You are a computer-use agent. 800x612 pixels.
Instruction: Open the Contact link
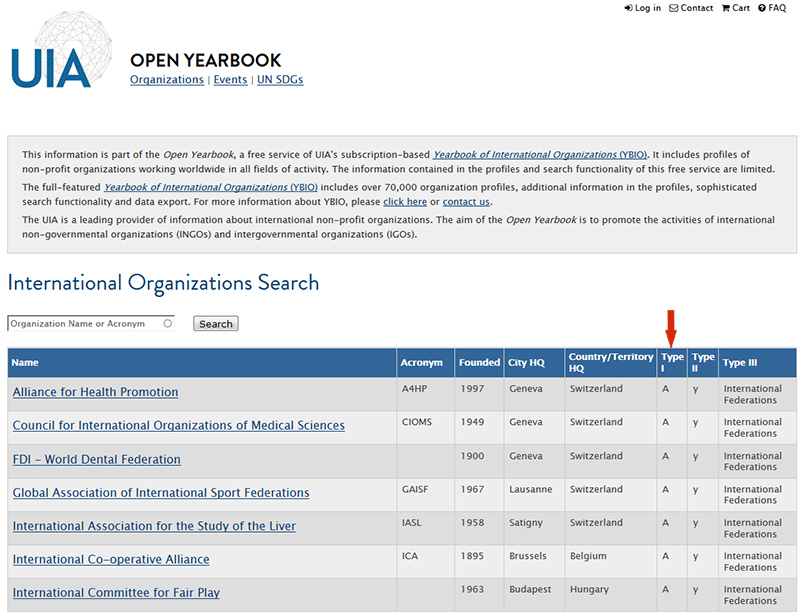click(x=691, y=8)
